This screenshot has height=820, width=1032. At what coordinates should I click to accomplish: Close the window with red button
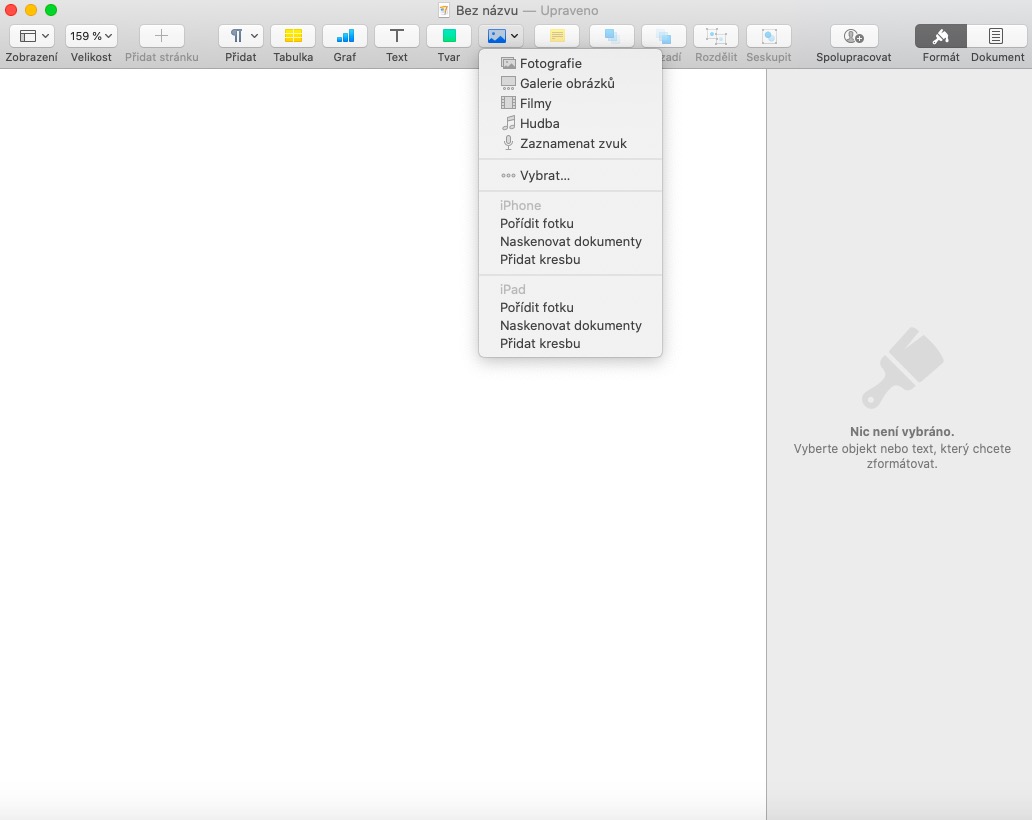click(x=11, y=10)
